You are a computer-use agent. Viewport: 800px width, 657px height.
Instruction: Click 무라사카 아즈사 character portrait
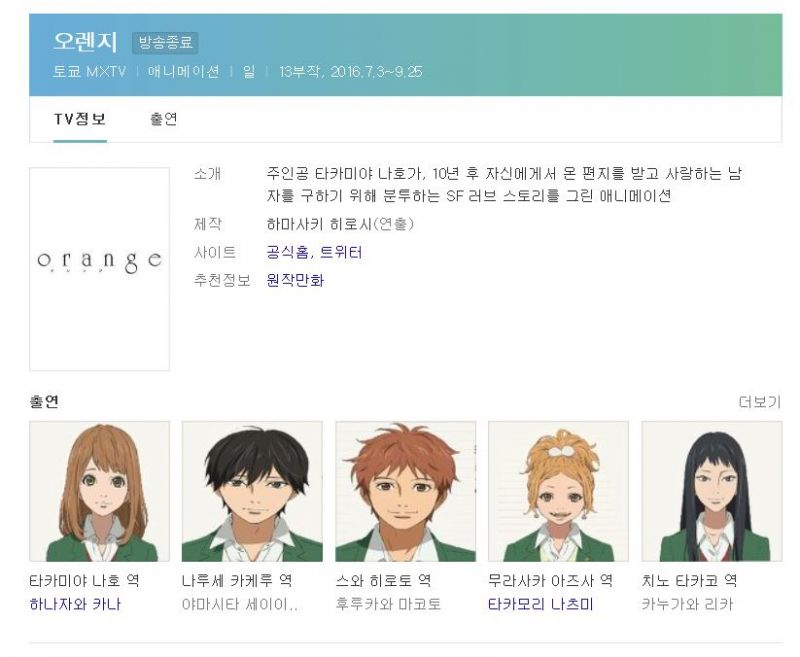tap(558, 491)
